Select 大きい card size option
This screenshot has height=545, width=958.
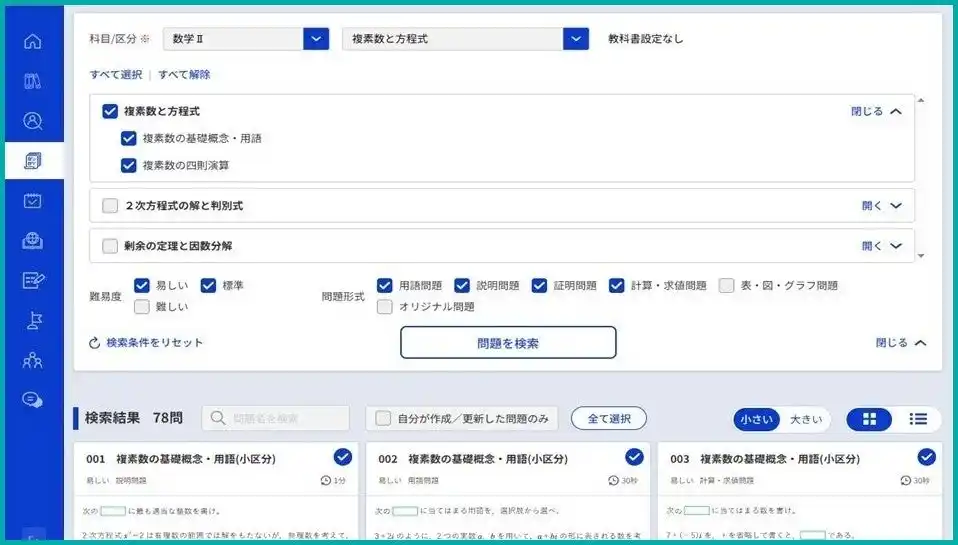[x=805, y=420]
